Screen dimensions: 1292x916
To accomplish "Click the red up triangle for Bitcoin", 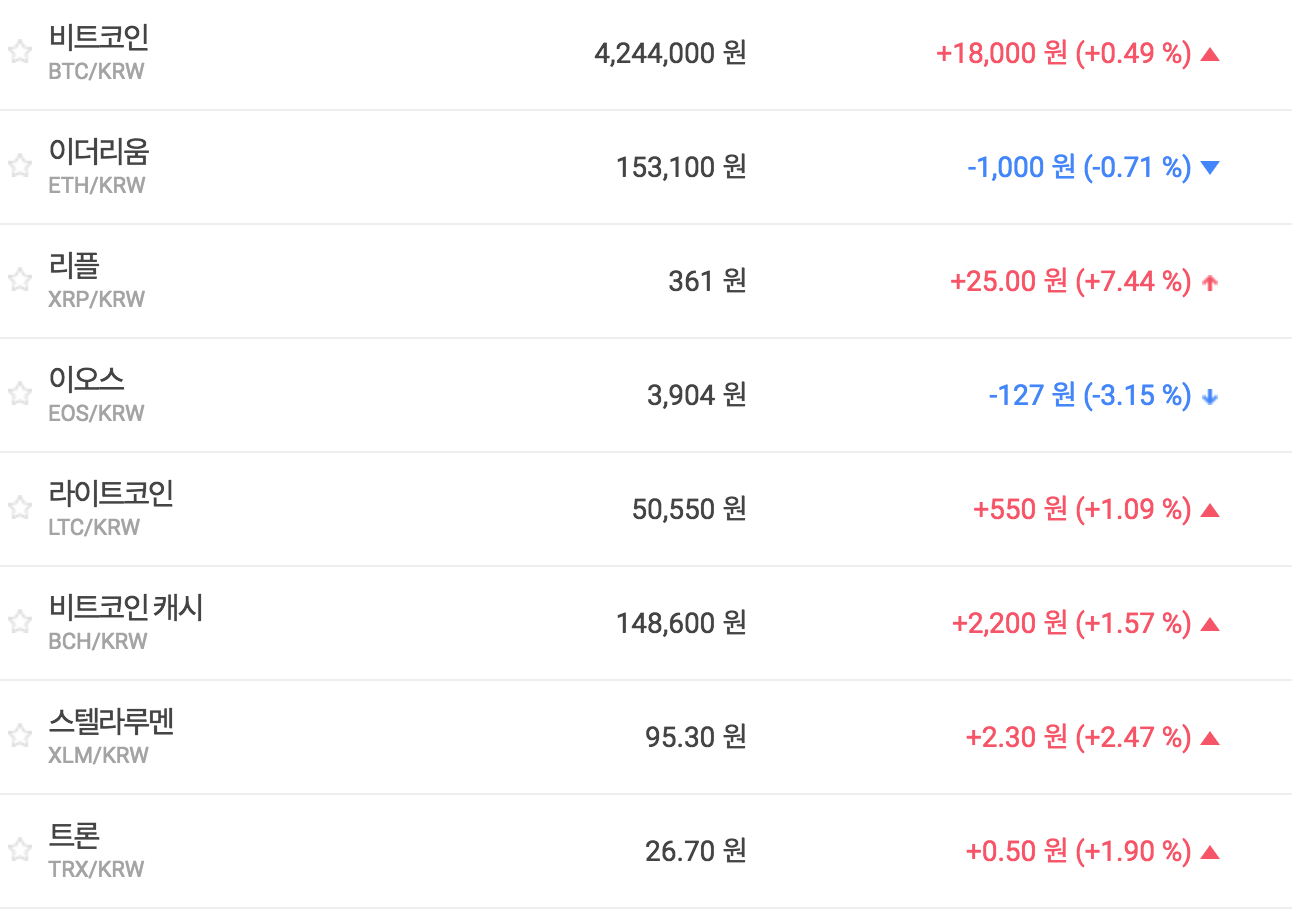I will pyautogui.click(x=1210, y=54).
